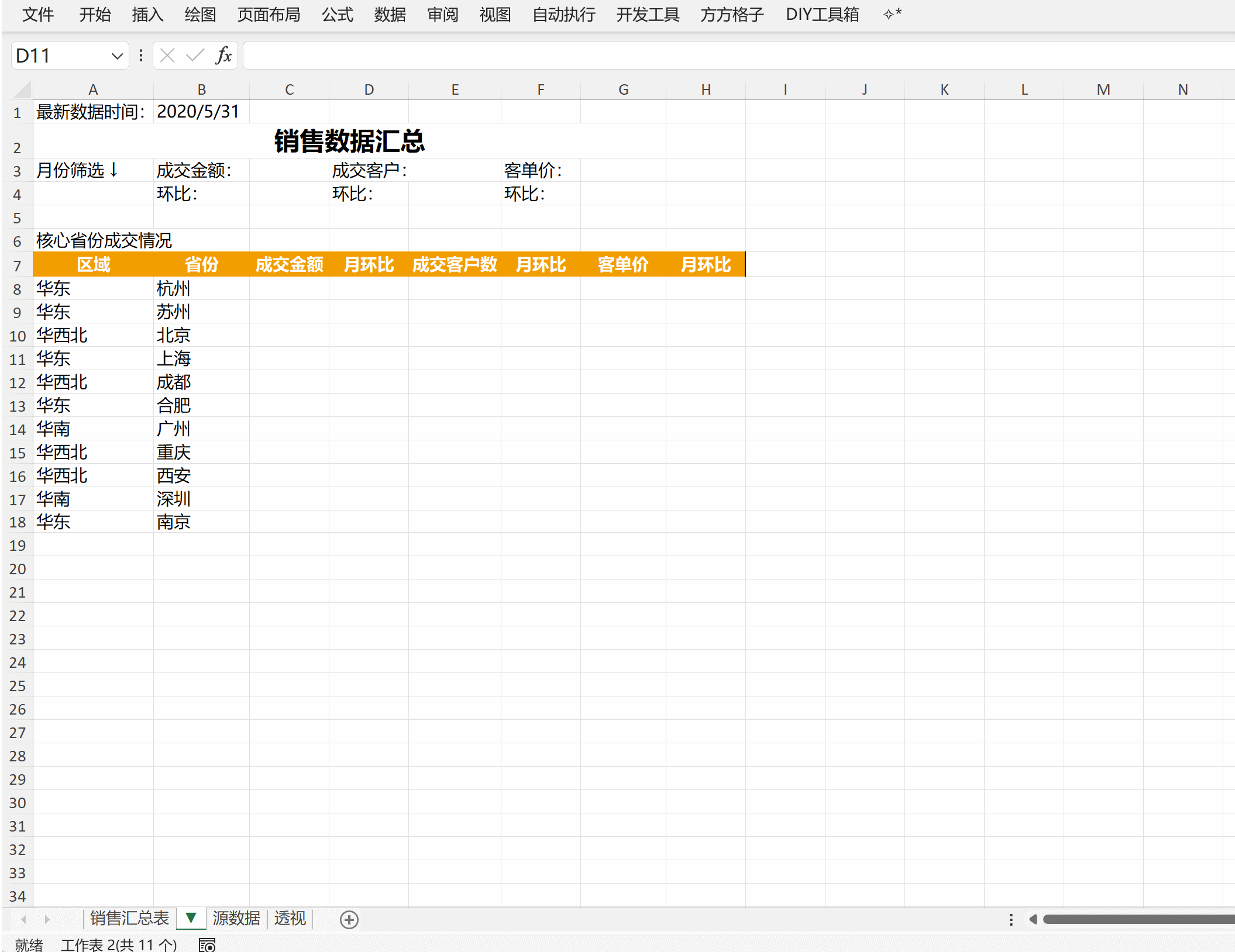Switch to the 透视 sheet tab
Image resolution: width=1235 pixels, height=952 pixels.
(x=290, y=919)
